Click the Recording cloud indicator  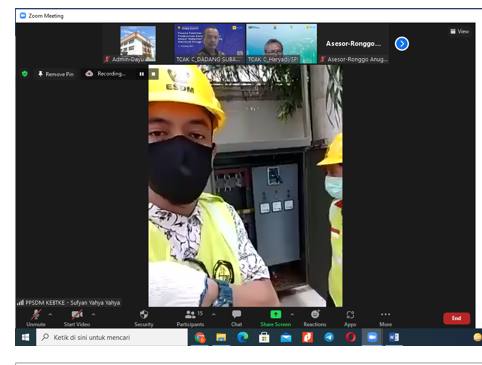(89, 74)
